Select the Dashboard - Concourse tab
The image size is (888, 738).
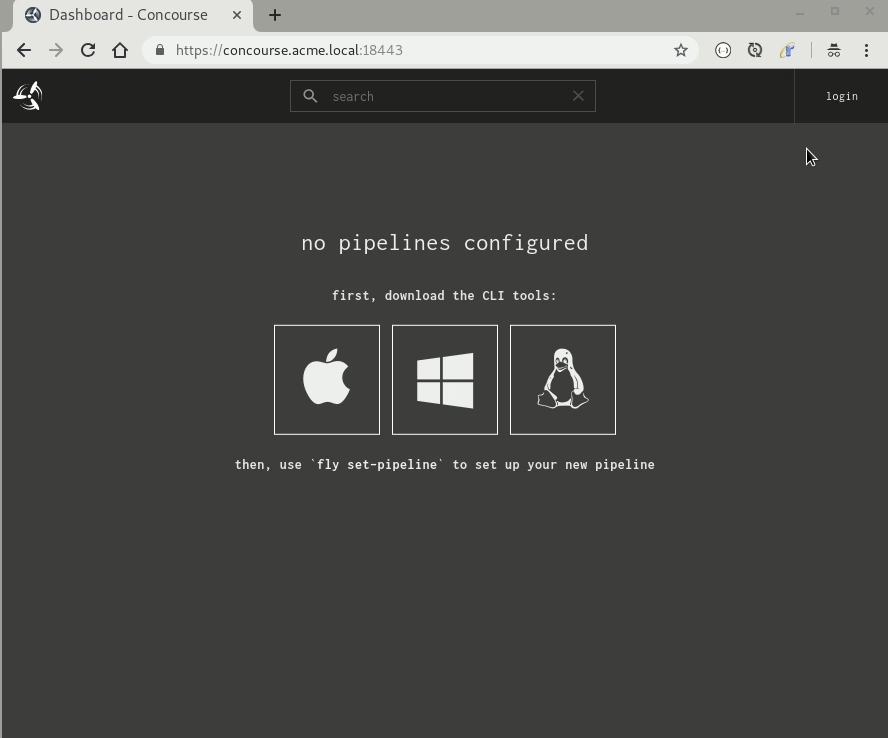128,15
